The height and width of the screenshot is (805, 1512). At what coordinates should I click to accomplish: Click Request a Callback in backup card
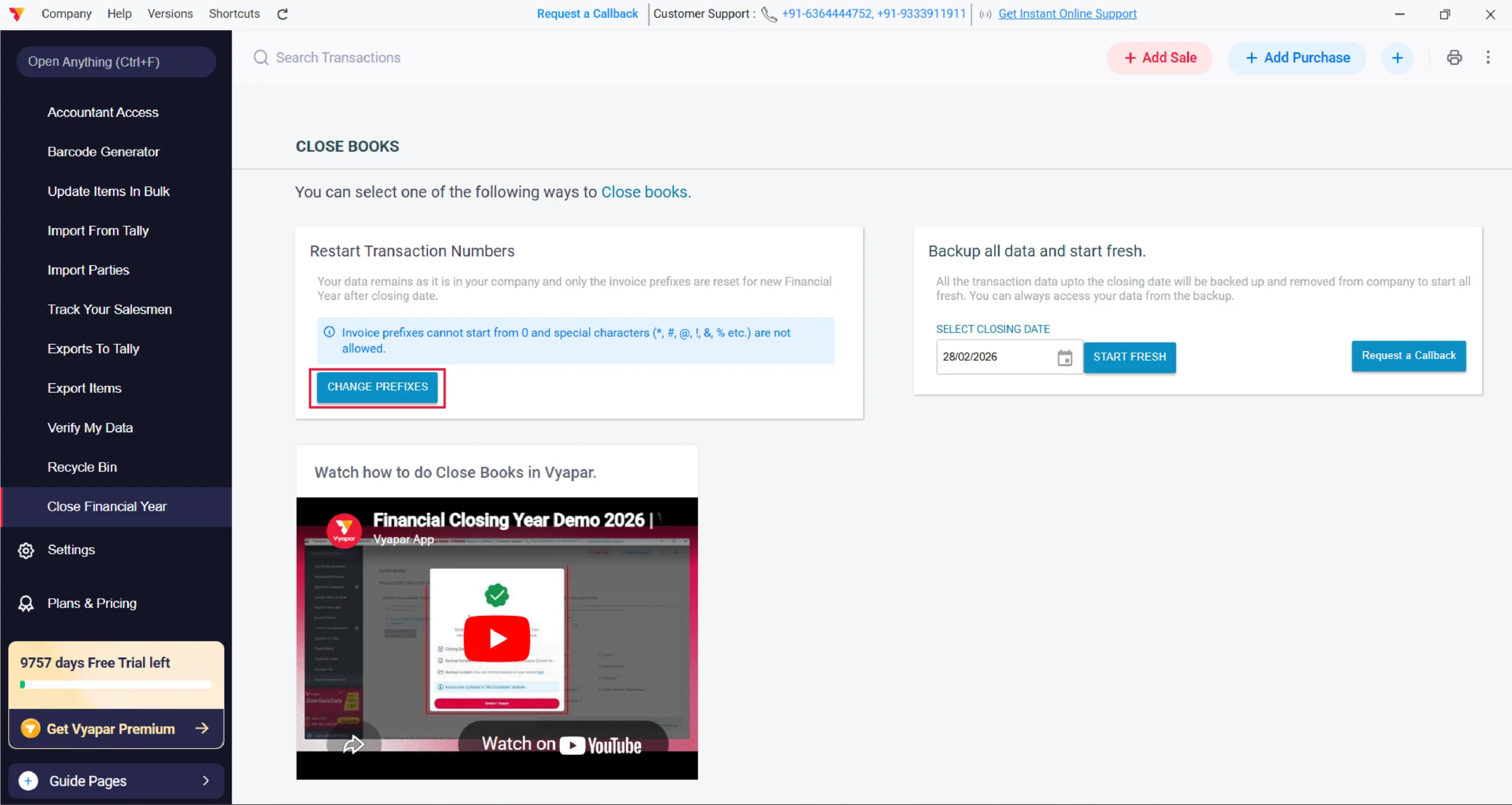tap(1409, 356)
